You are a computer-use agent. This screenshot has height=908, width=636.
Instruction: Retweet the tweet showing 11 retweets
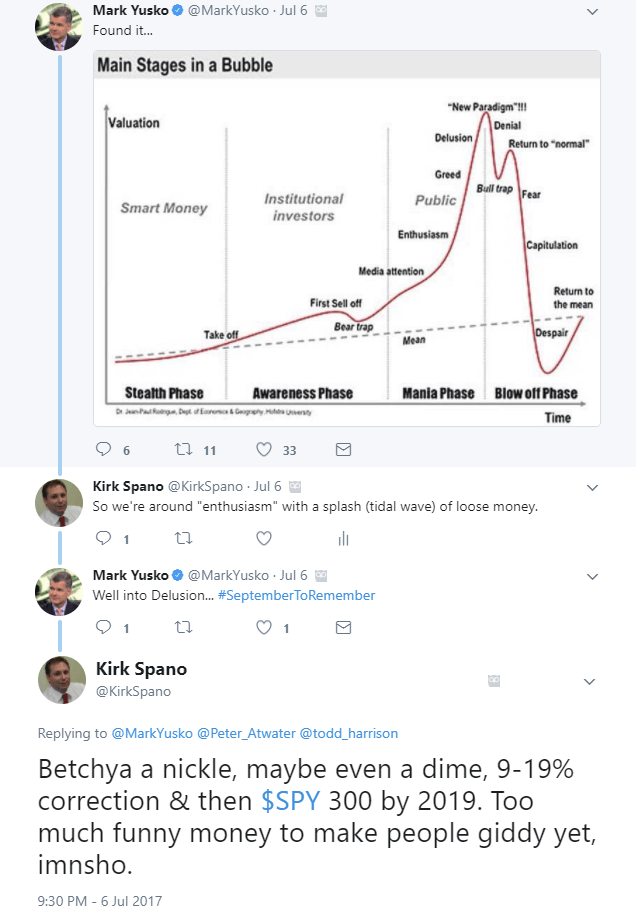click(x=183, y=450)
